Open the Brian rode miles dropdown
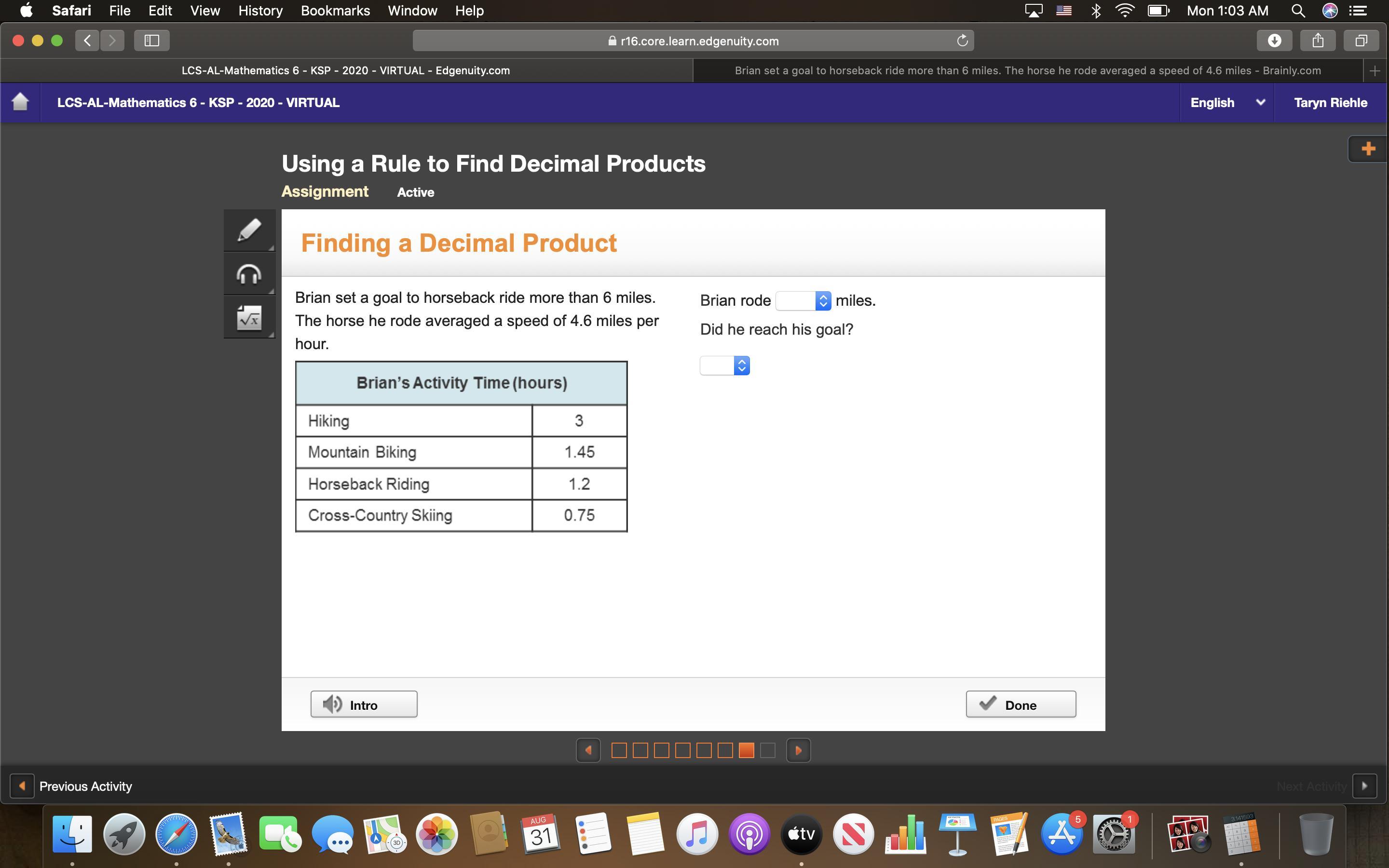Viewport: 1389px width, 868px height. pyautogui.click(x=803, y=301)
